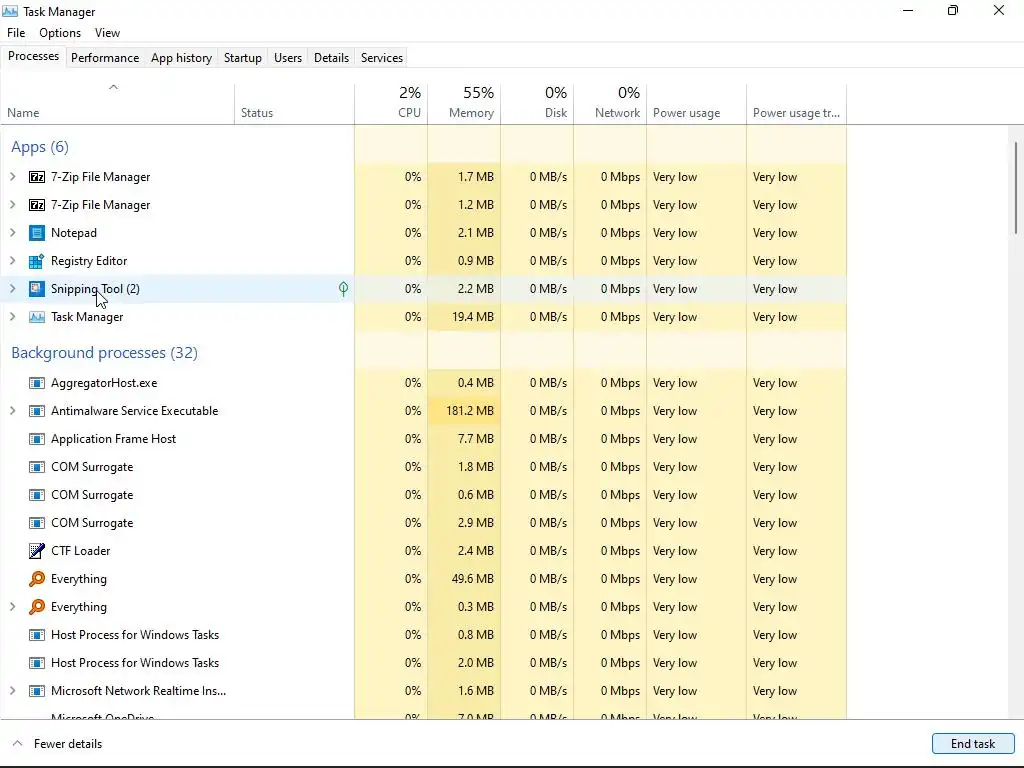Click the Host Process for Windows Tasks icon (0.8 MB)
1024x768 pixels.
point(37,635)
